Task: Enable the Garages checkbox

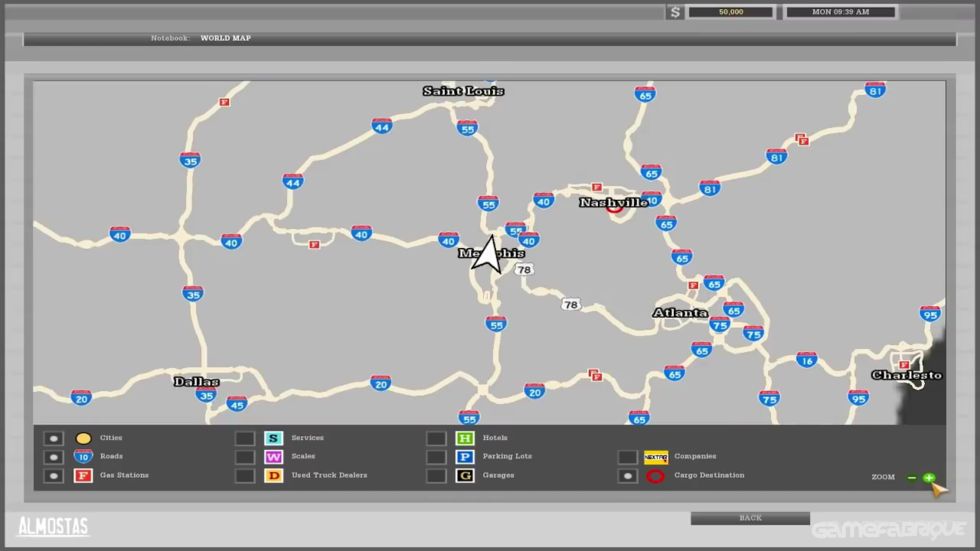Action: coord(436,476)
